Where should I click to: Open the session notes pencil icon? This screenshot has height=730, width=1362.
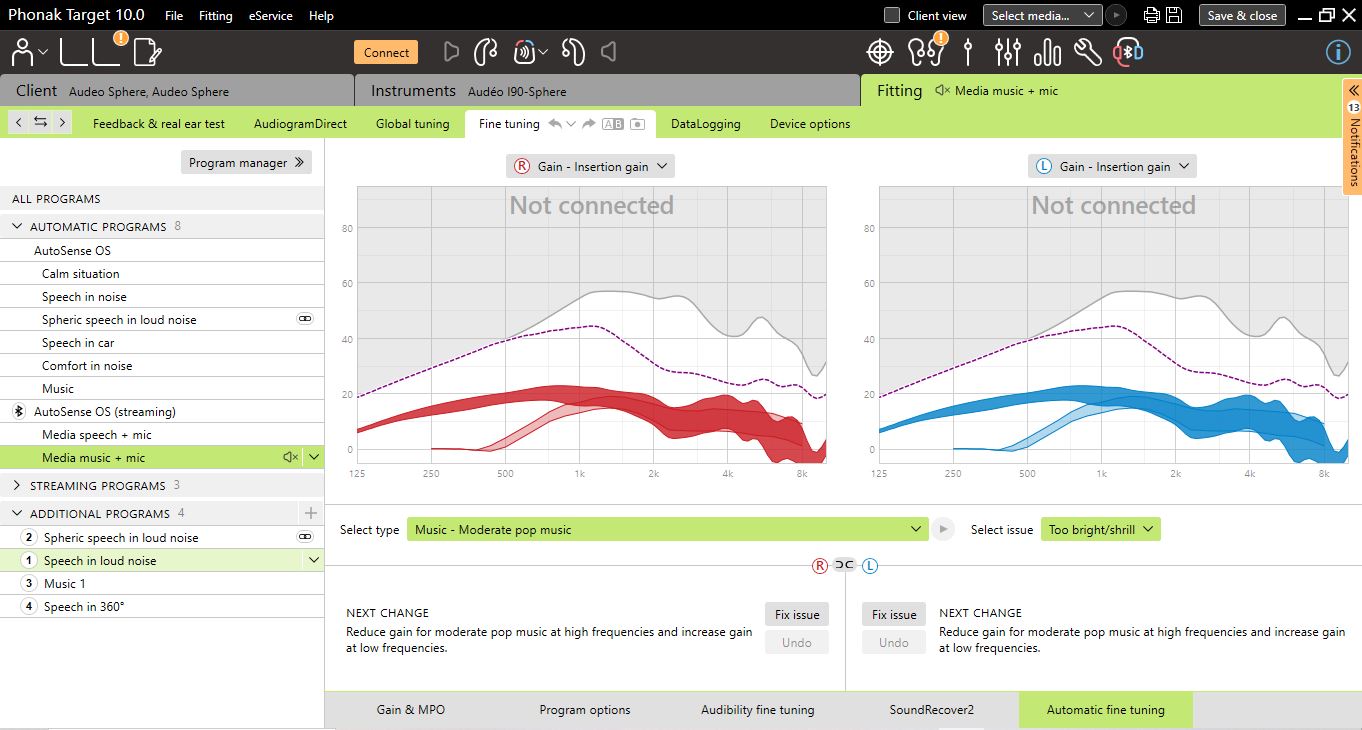coord(147,52)
